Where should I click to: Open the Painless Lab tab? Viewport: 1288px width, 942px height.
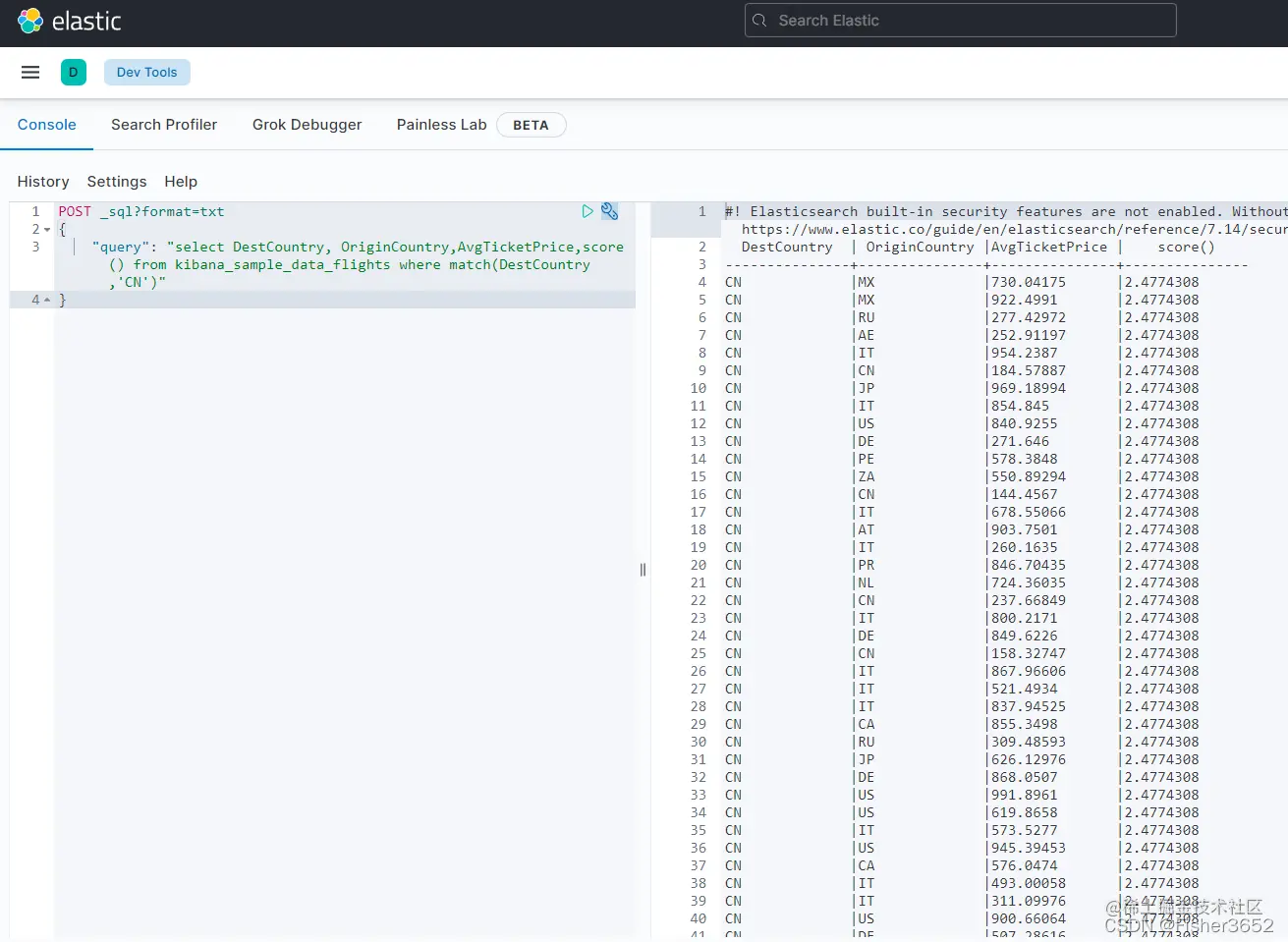441,125
